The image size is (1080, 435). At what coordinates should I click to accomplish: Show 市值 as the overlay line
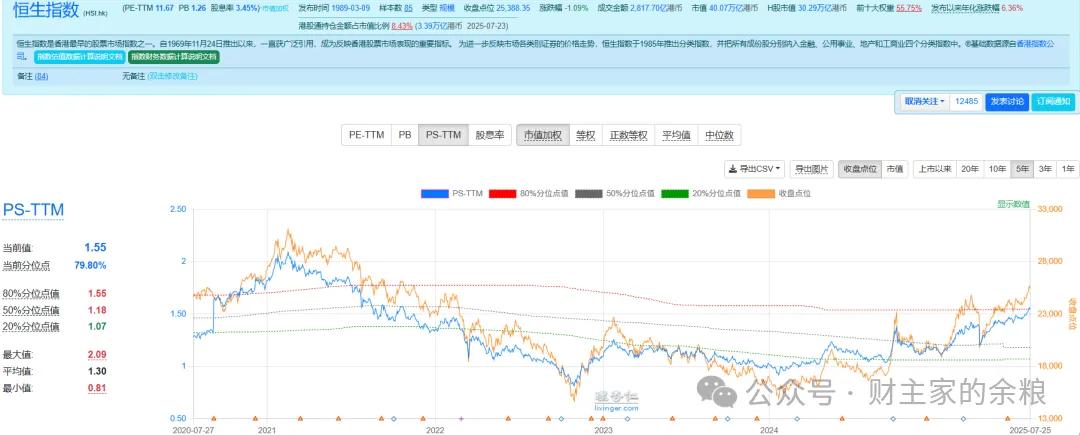pos(895,169)
